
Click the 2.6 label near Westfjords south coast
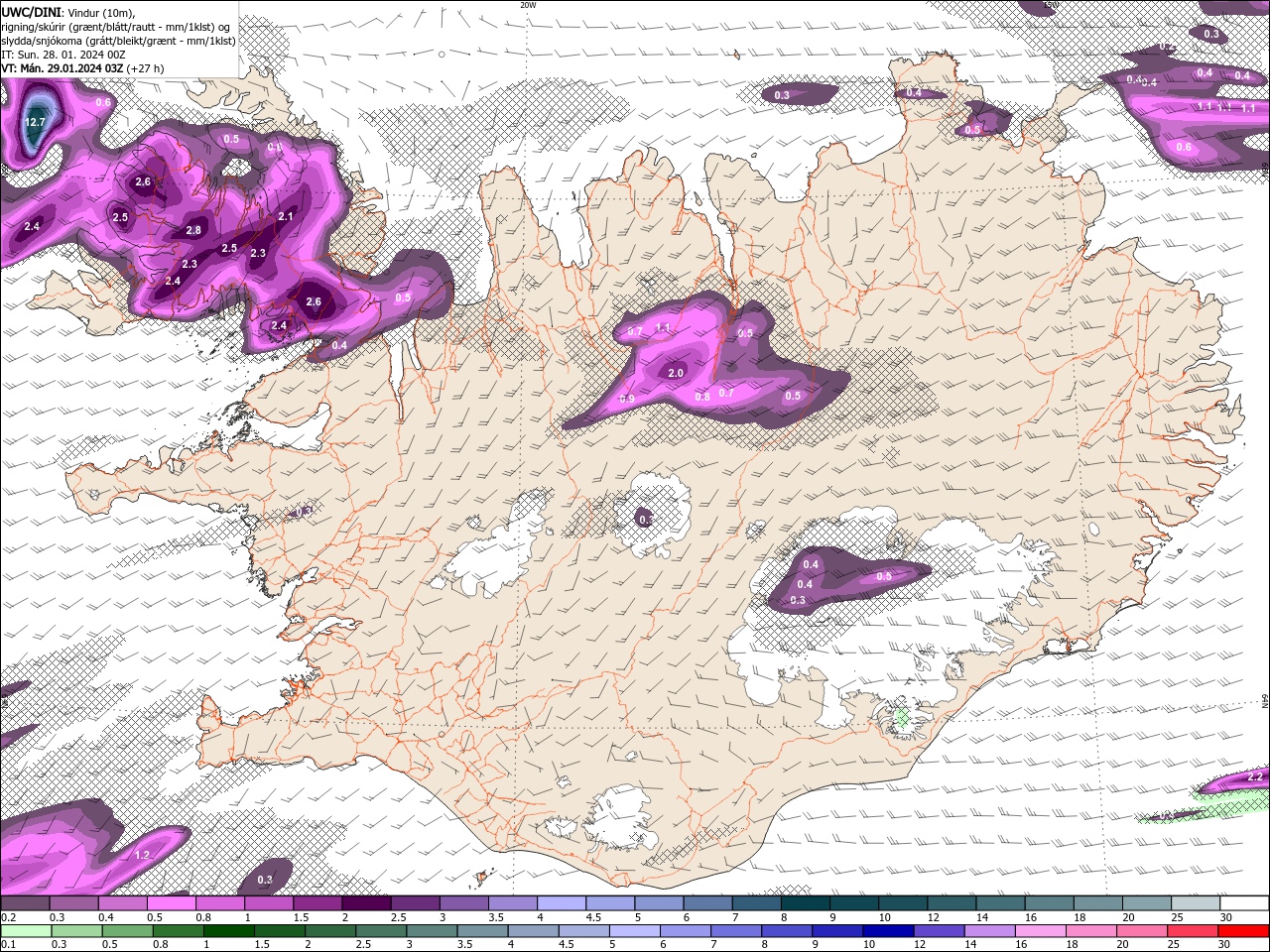coord(314,301)
